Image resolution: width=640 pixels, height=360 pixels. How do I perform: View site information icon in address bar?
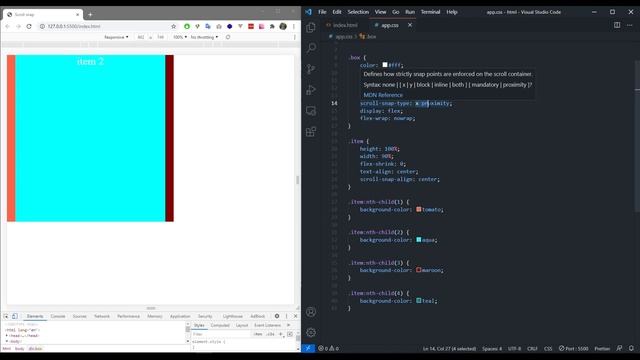tap(42, 26)
